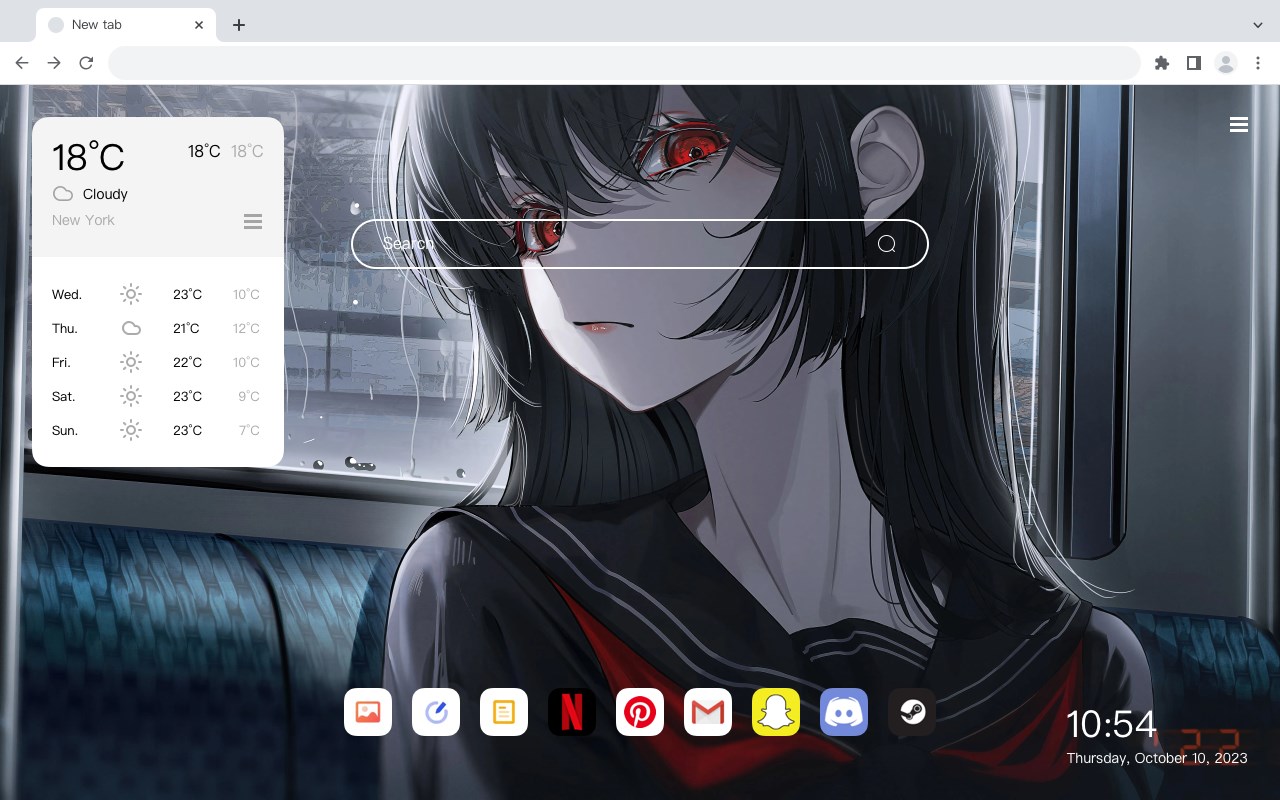Click the 7°C low for Sun.
This screenshot has height=800, width=1280.
(x=249, y=430)
